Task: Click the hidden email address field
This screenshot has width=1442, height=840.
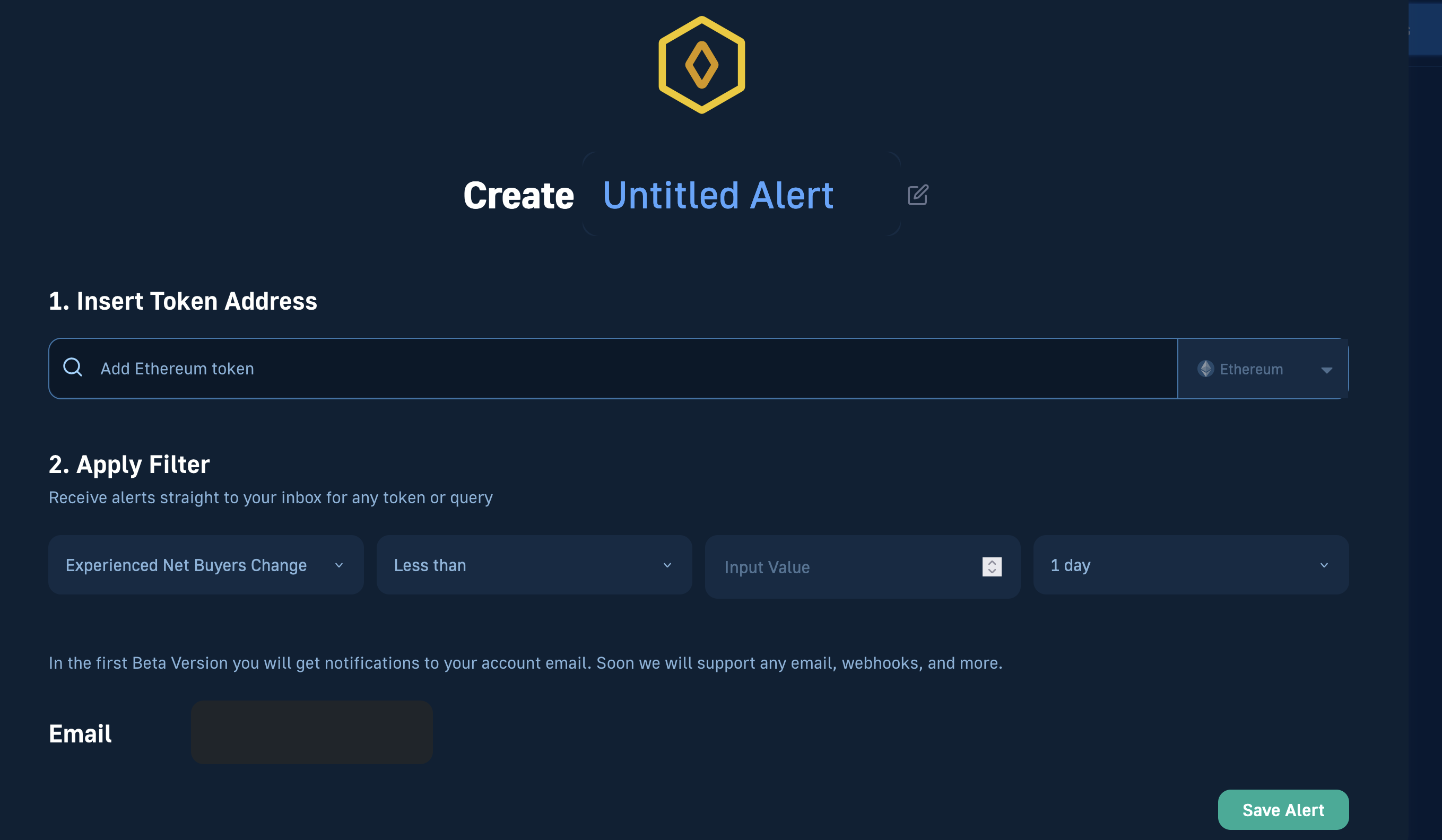Action: (312, 732)
